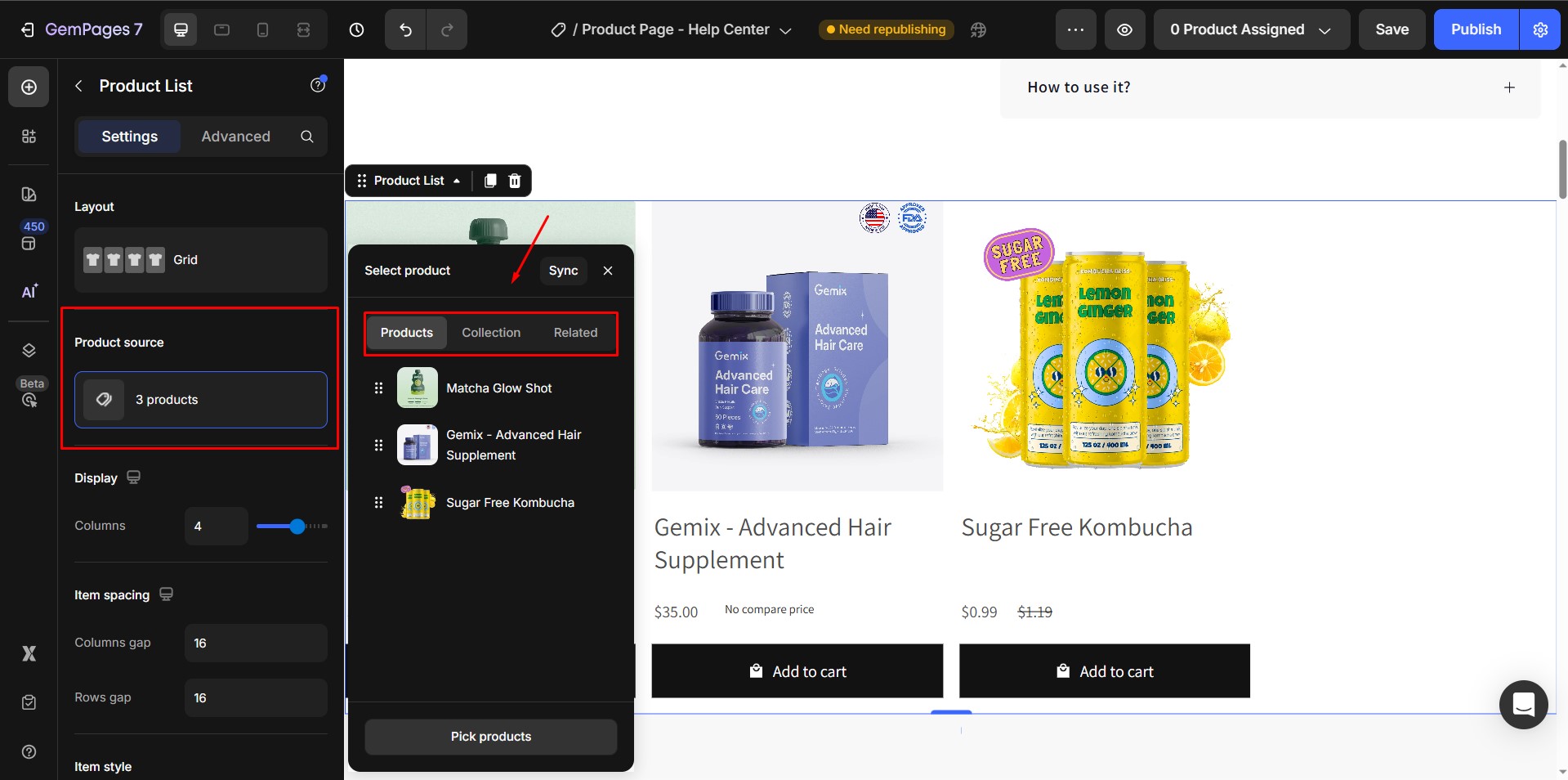1568x780 pixels.
Task: Click the Pick products button
Action: click(490, 737)
